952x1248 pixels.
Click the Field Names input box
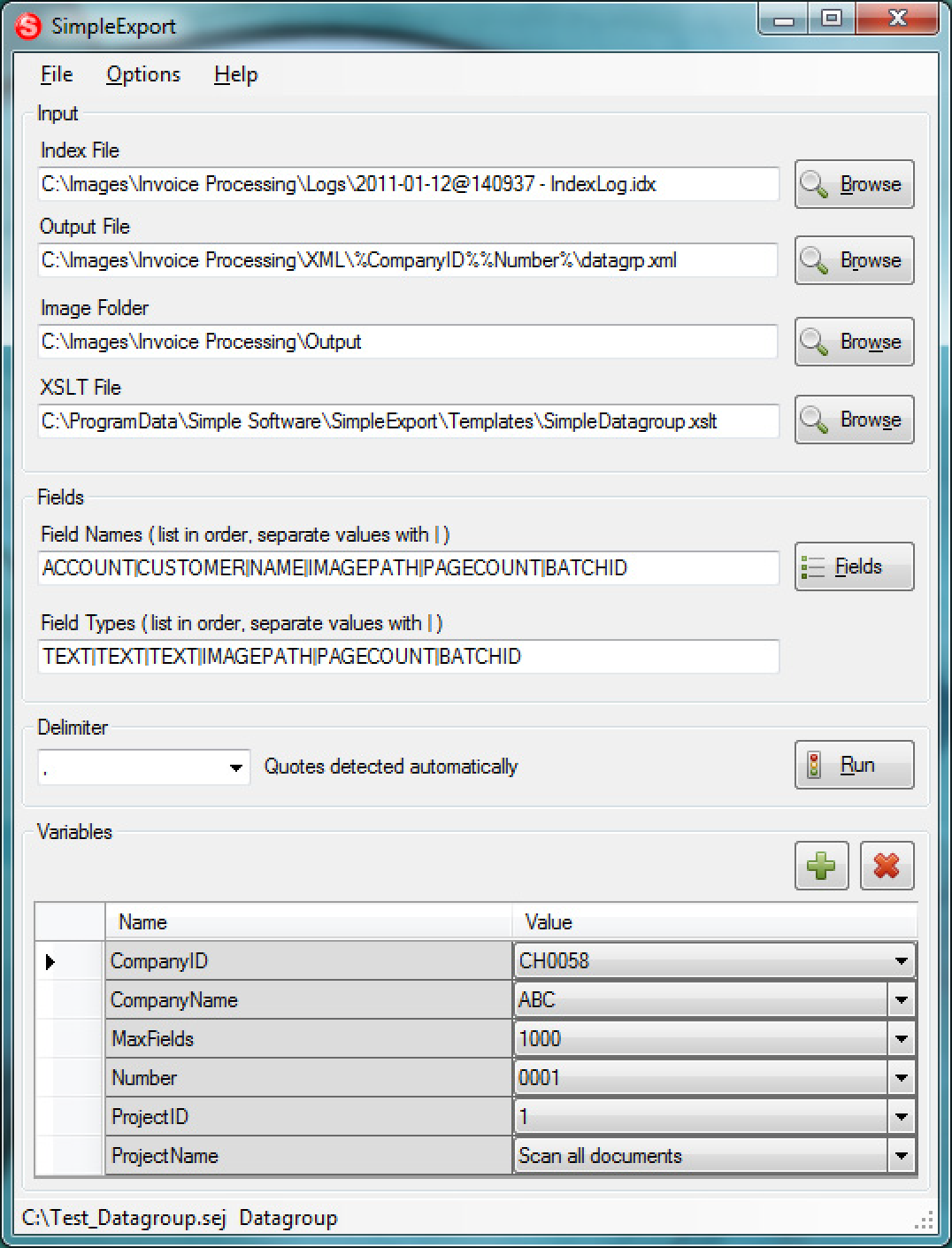pyautogui.click(x=408, y=568)
